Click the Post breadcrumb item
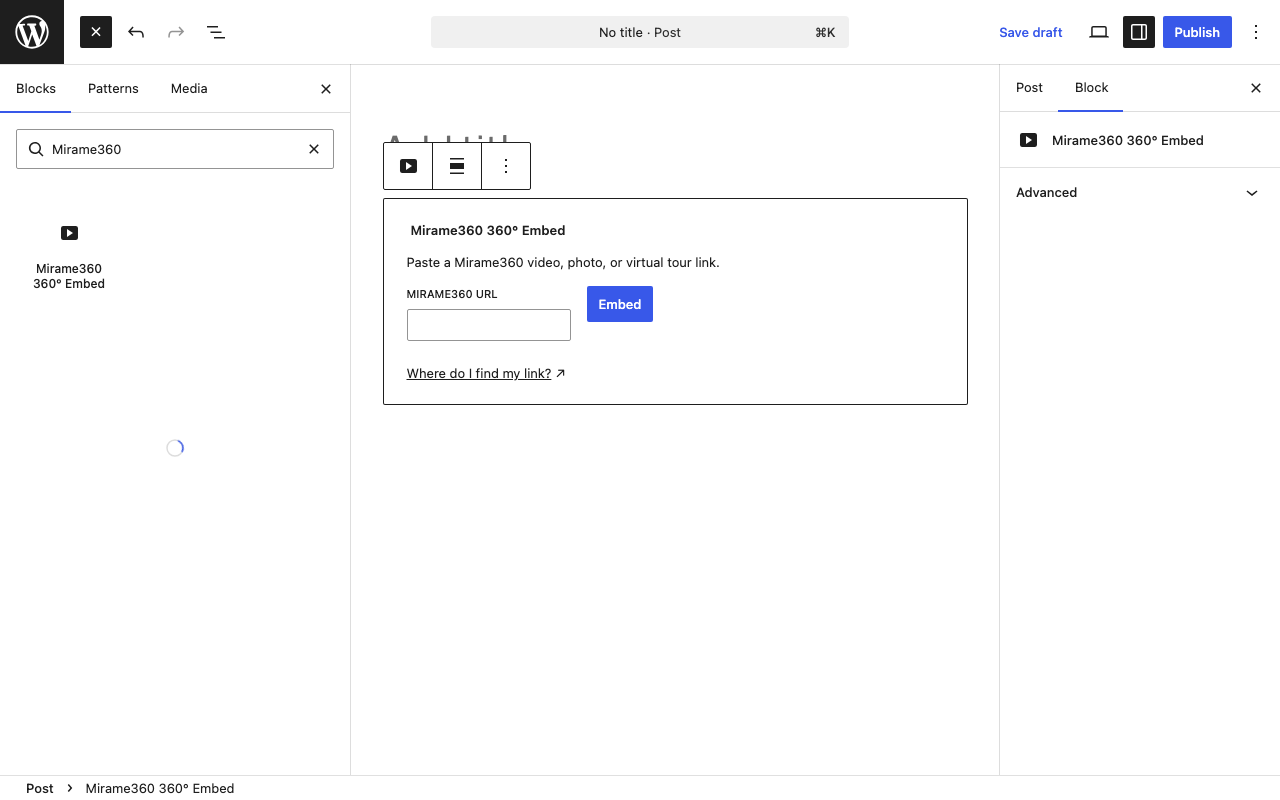 pyautogui.click(x=40, y=788)
